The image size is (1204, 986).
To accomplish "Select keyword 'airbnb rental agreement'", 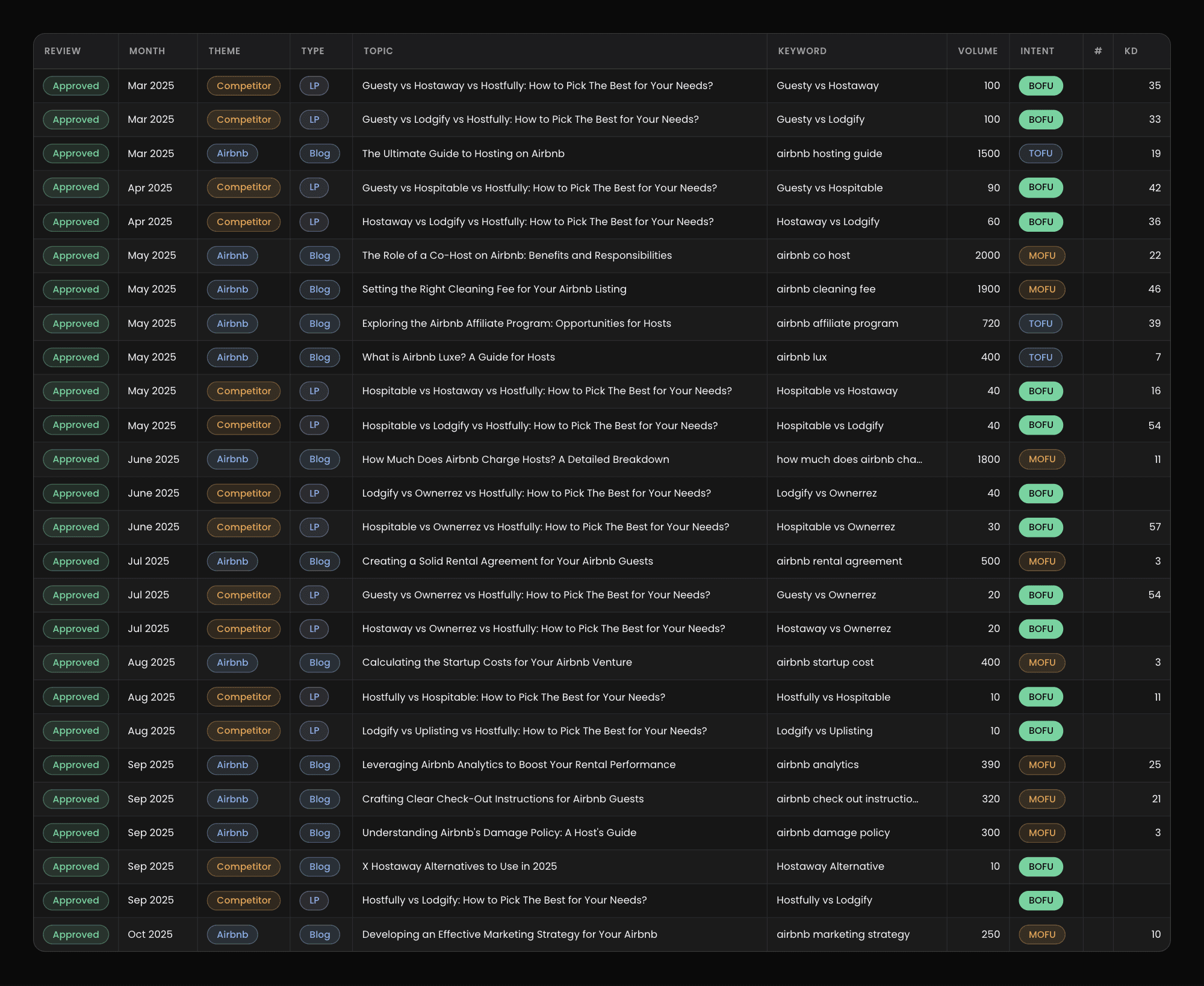I will pos(839,561).
